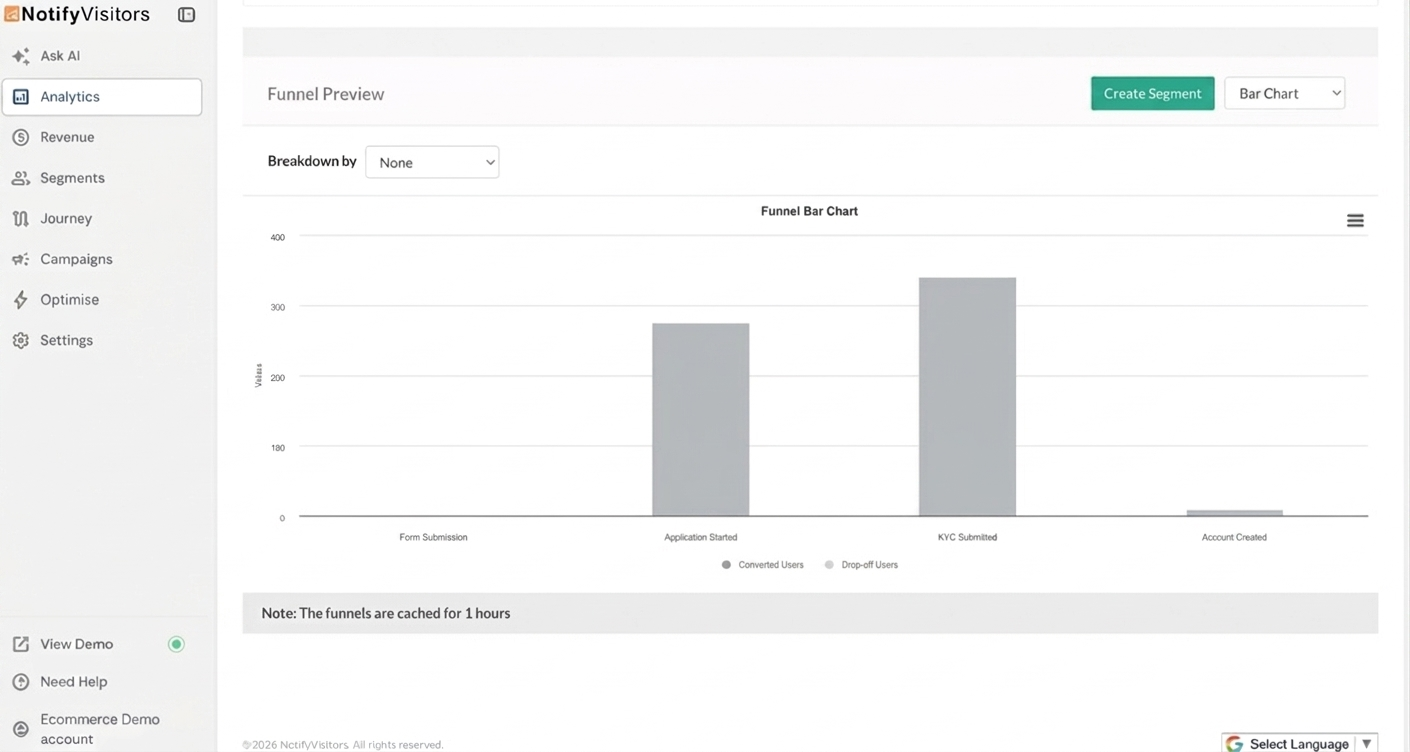Click the NotifyVisitors logo icon
Screen dimensions: 1410x752
pyautogui.click(x=12, y=14)
